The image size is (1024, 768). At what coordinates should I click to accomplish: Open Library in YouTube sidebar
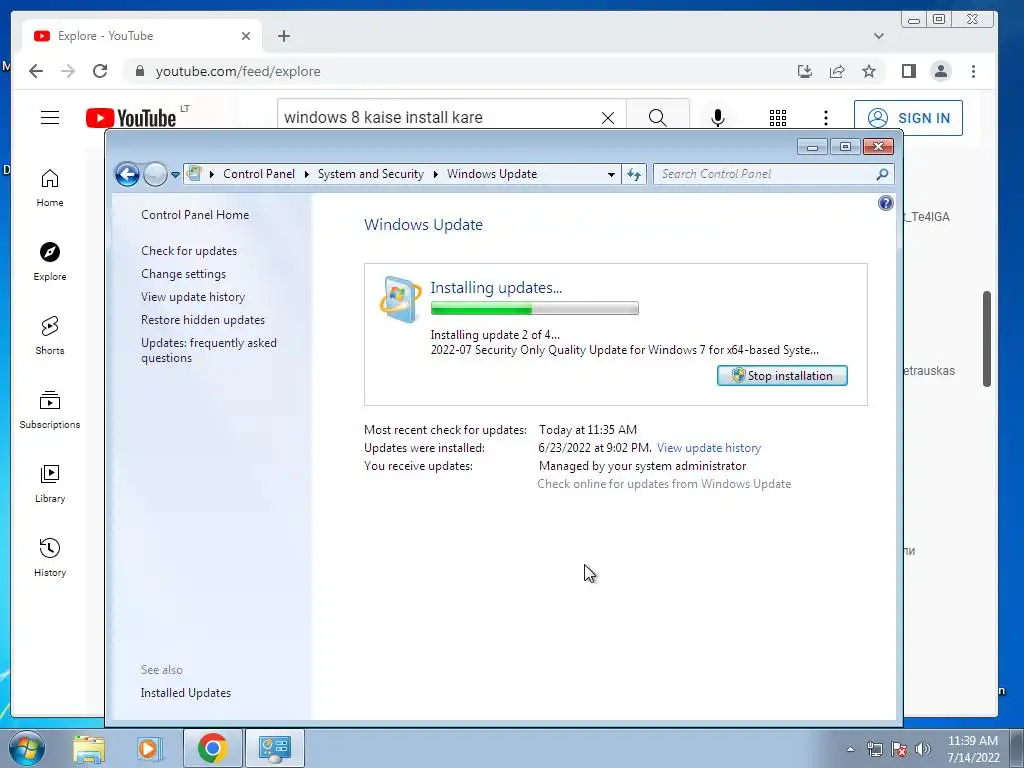click(50, 483)
